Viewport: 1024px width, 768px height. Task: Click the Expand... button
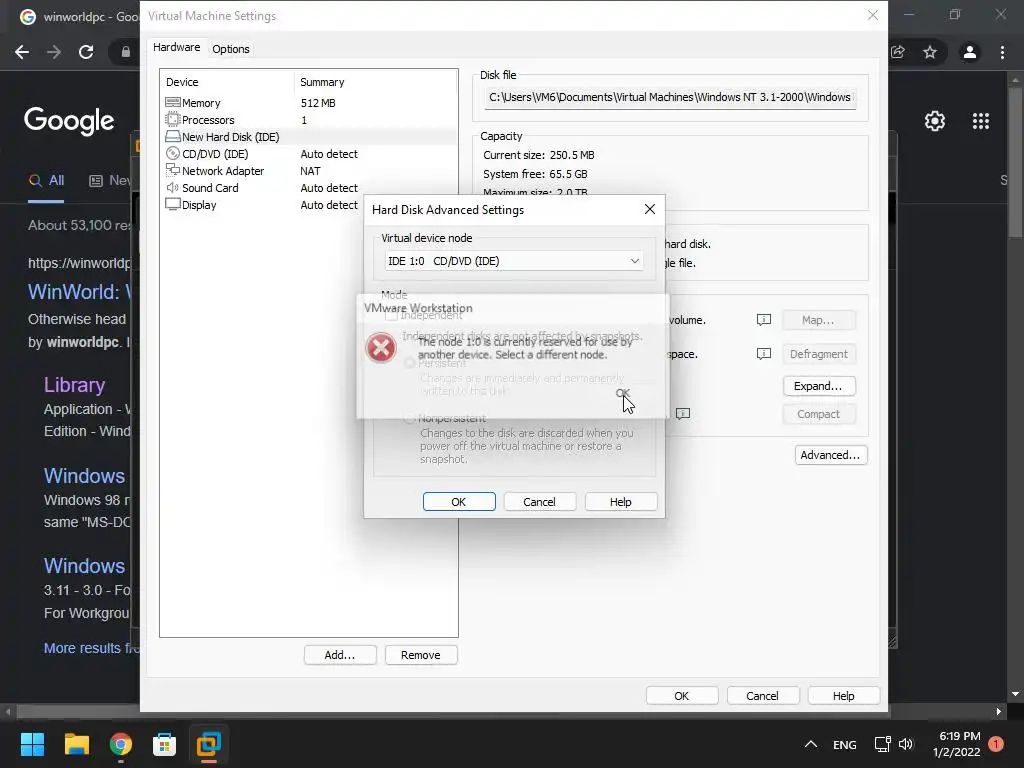(819, 386)
